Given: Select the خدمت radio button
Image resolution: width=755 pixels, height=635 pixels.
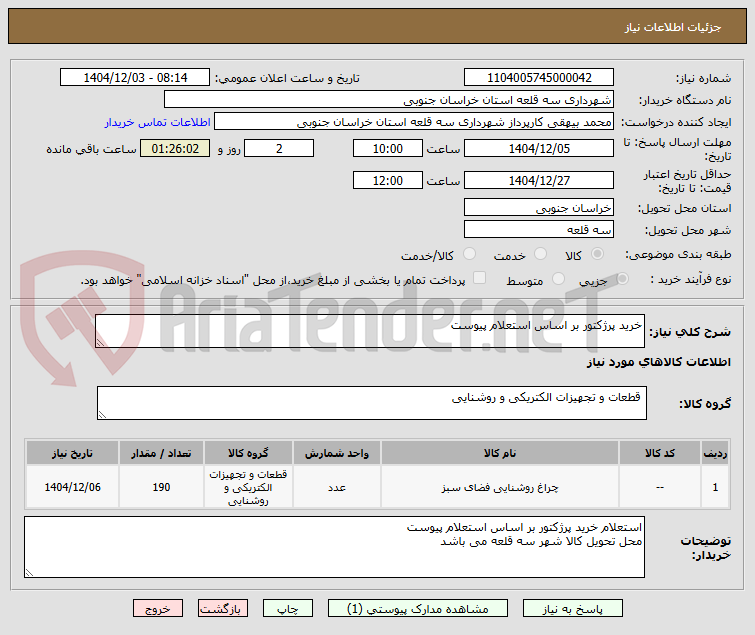Looking at the screenshot, I should pos(541,254).
